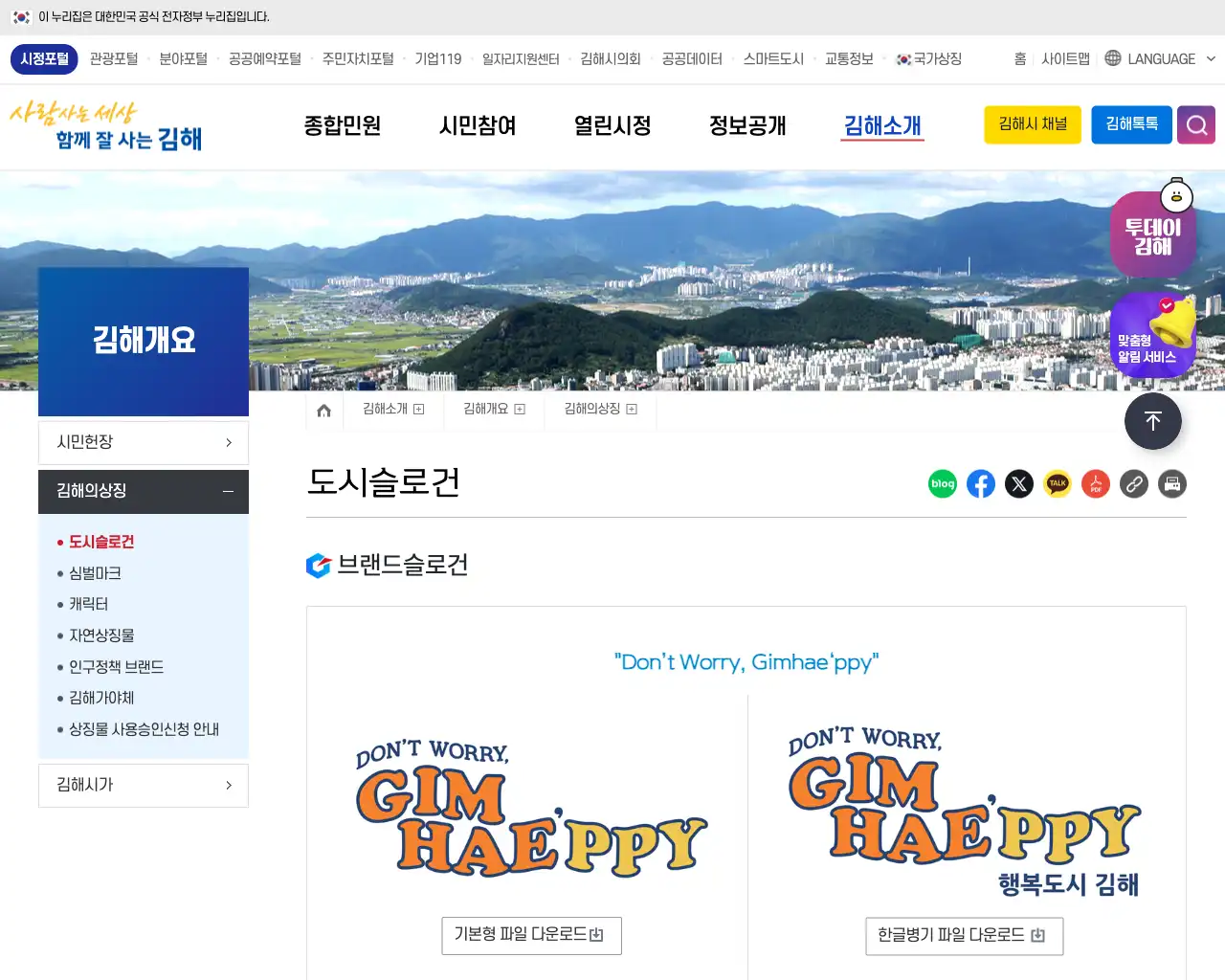Open 일자리지원센터 link

[521, 59]
